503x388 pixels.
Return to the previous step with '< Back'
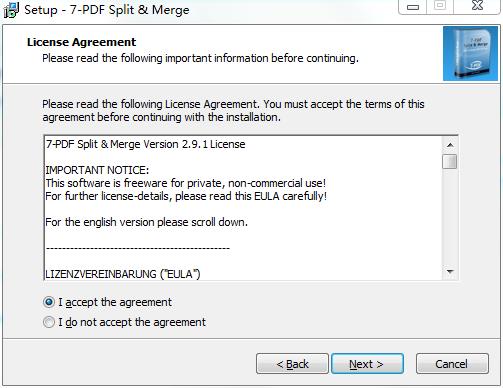[292, 364]
